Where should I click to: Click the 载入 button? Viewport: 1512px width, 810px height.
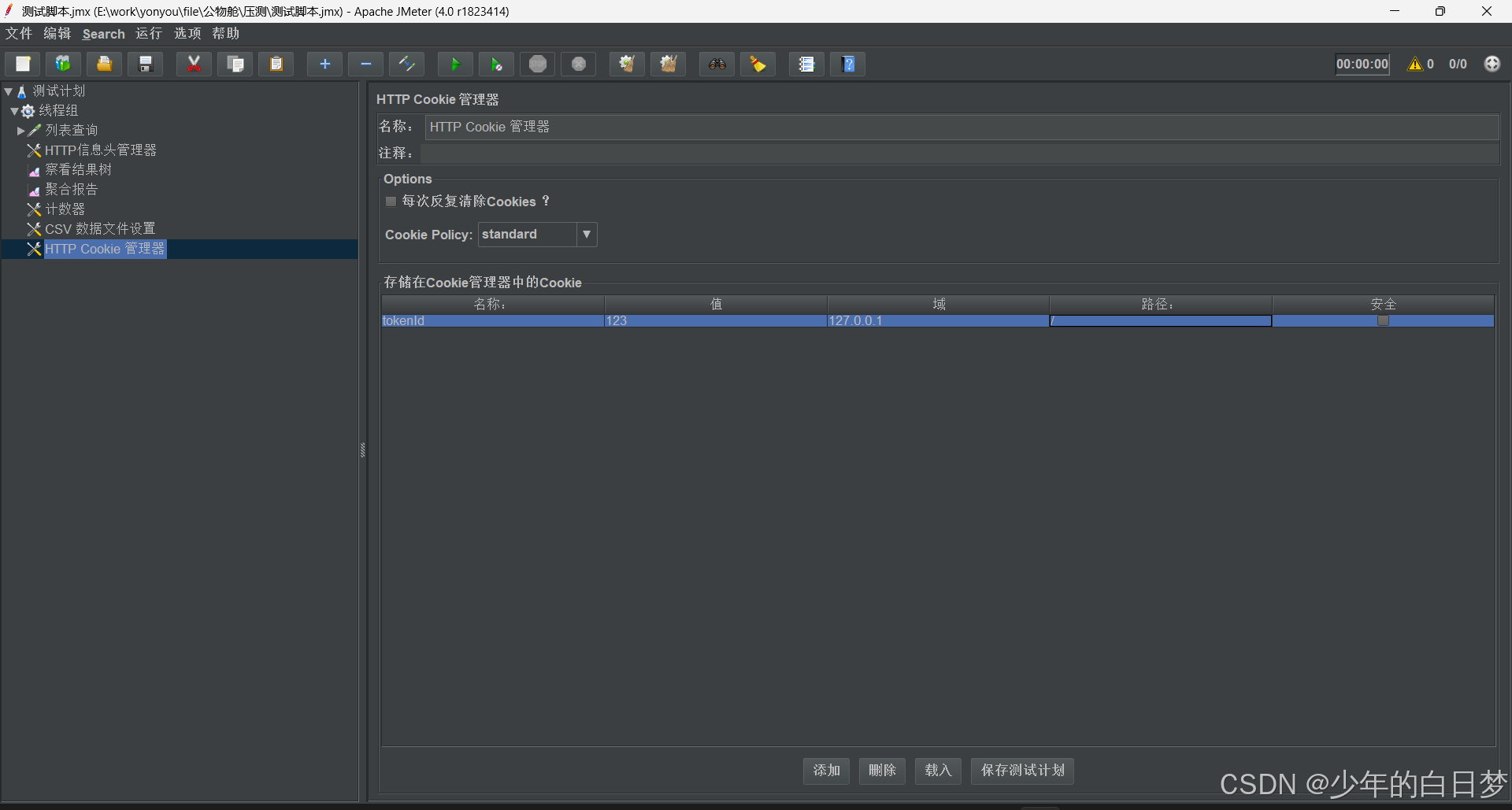[938, 771]
